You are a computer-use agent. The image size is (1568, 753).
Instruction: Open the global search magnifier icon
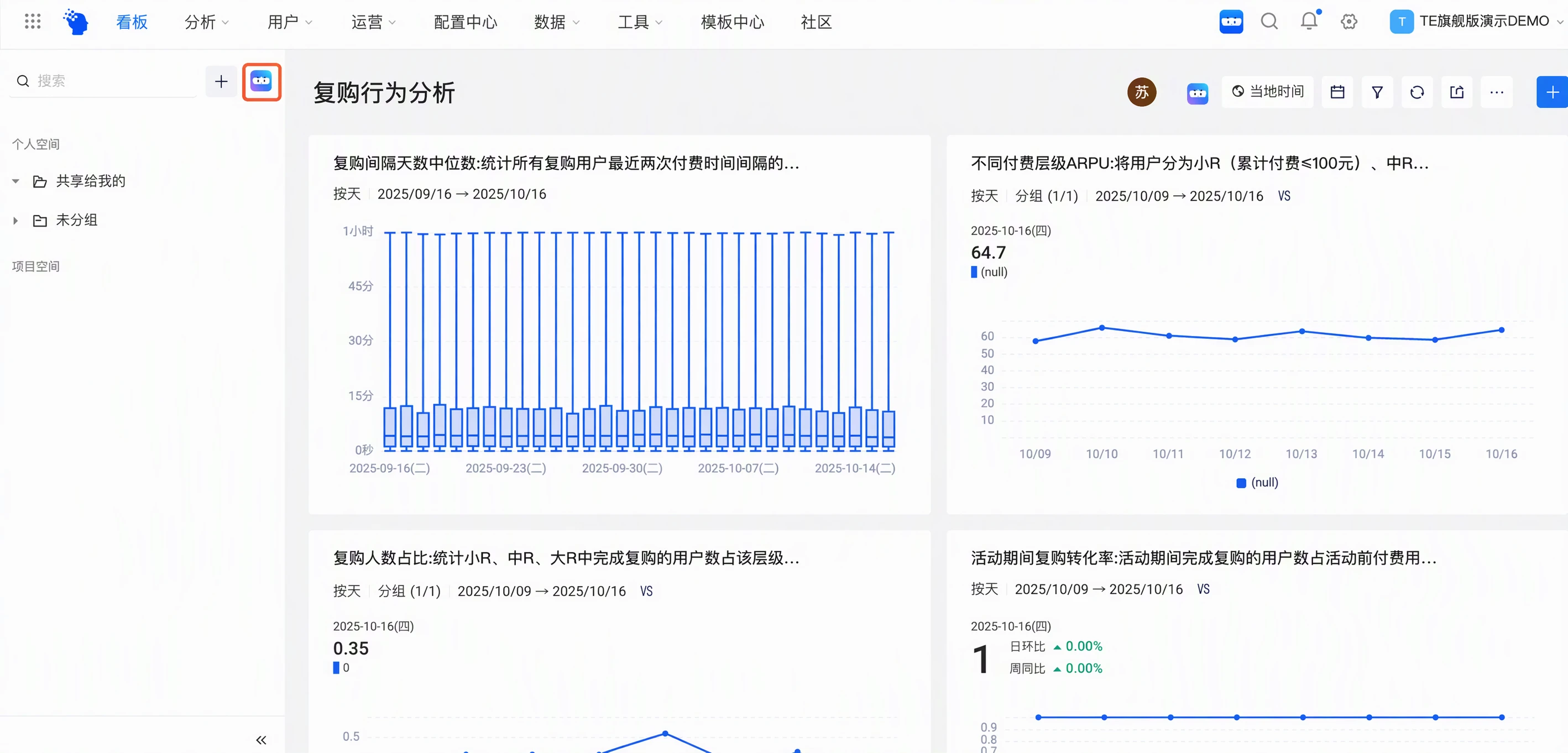pyautogui.click(x=1269, y=22)
